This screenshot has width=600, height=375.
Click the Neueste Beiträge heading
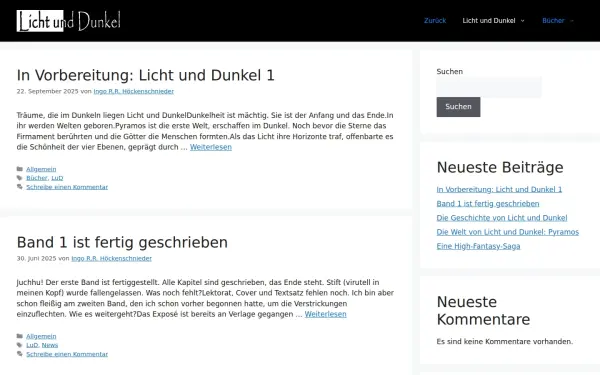point(500,167)
